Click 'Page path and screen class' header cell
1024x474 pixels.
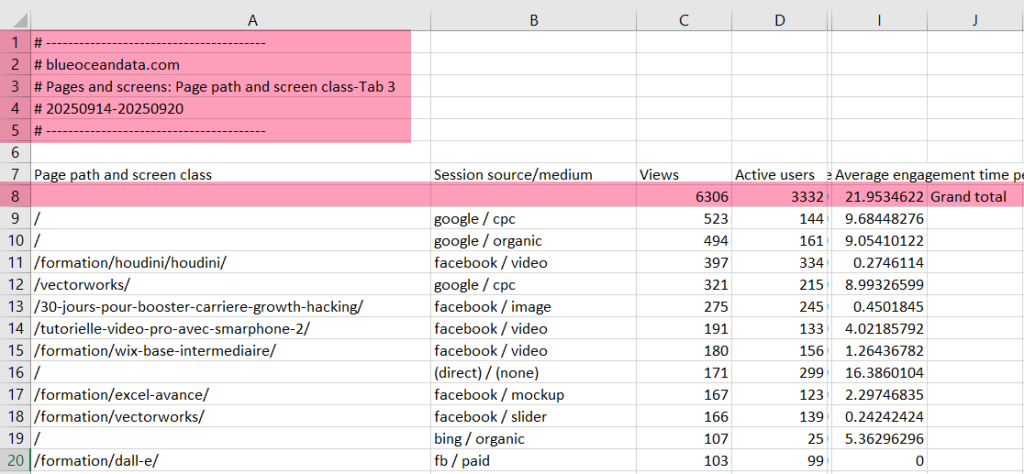(x=231, y=174)
